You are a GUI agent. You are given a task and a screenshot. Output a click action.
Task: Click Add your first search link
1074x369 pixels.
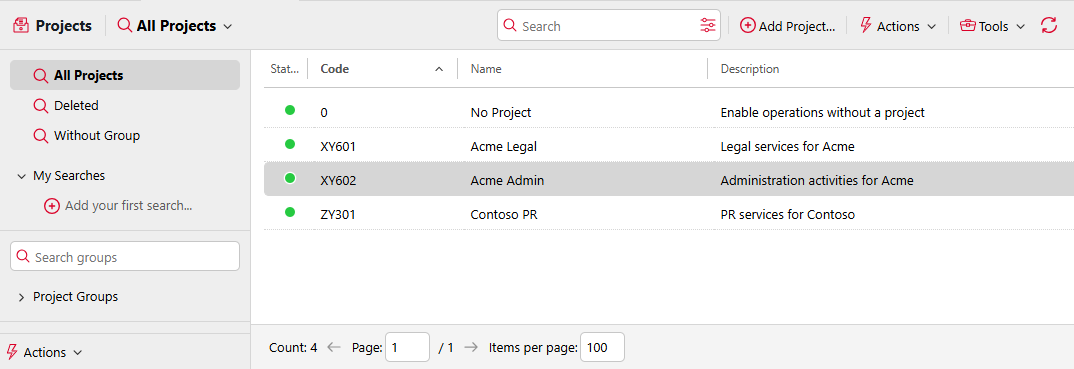coord(128,205)
